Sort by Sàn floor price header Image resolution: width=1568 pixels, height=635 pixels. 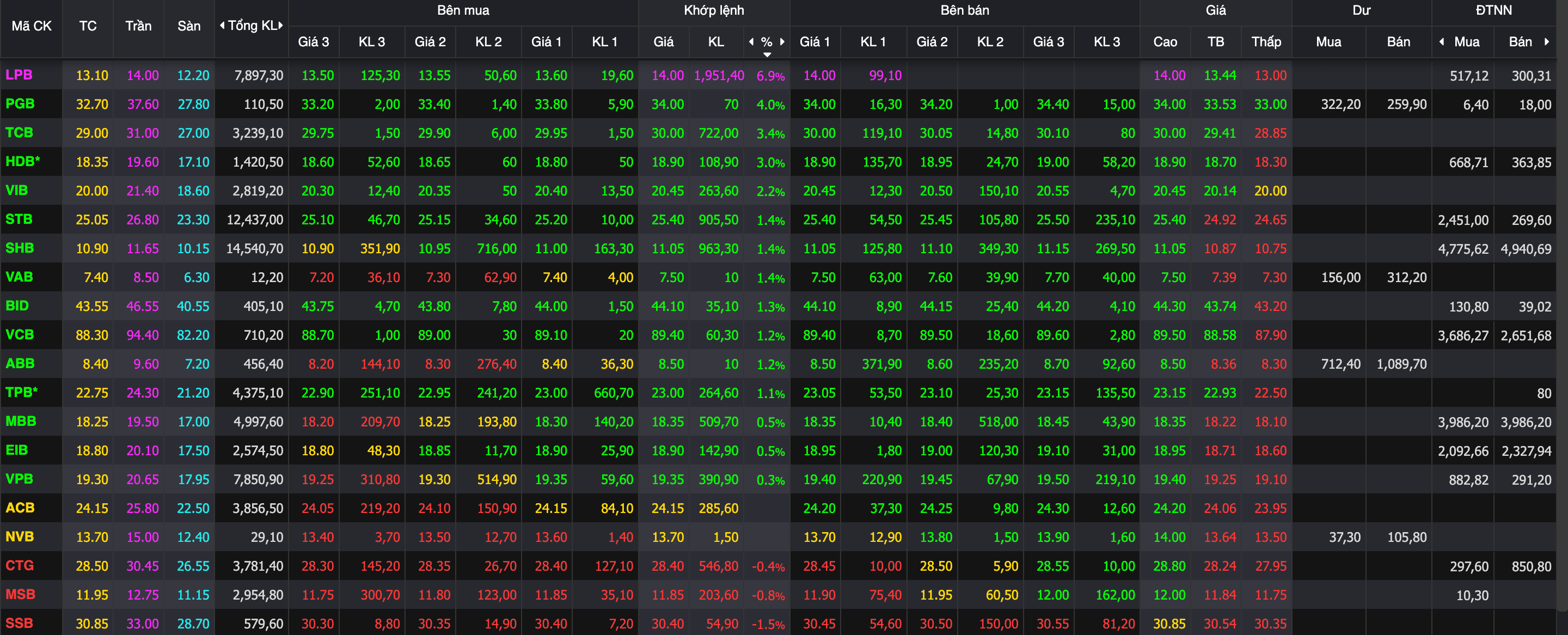tap(189, 26)
